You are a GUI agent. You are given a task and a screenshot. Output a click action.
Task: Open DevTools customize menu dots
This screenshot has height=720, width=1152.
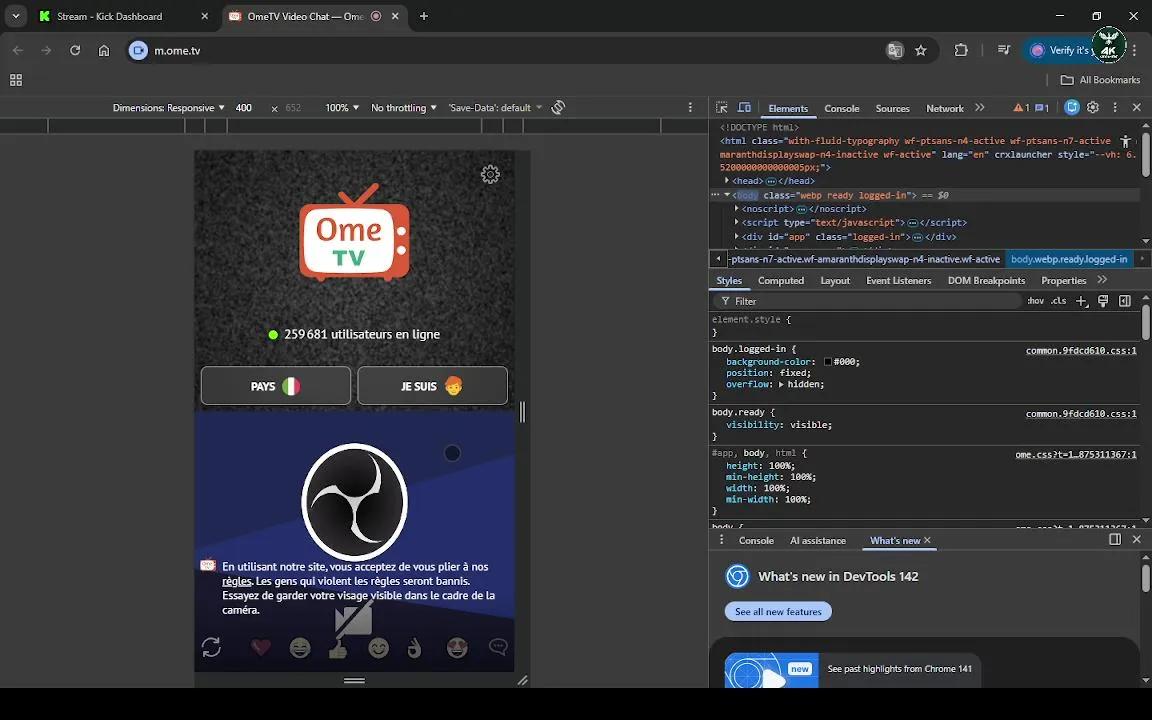[x=1115, y=107]
